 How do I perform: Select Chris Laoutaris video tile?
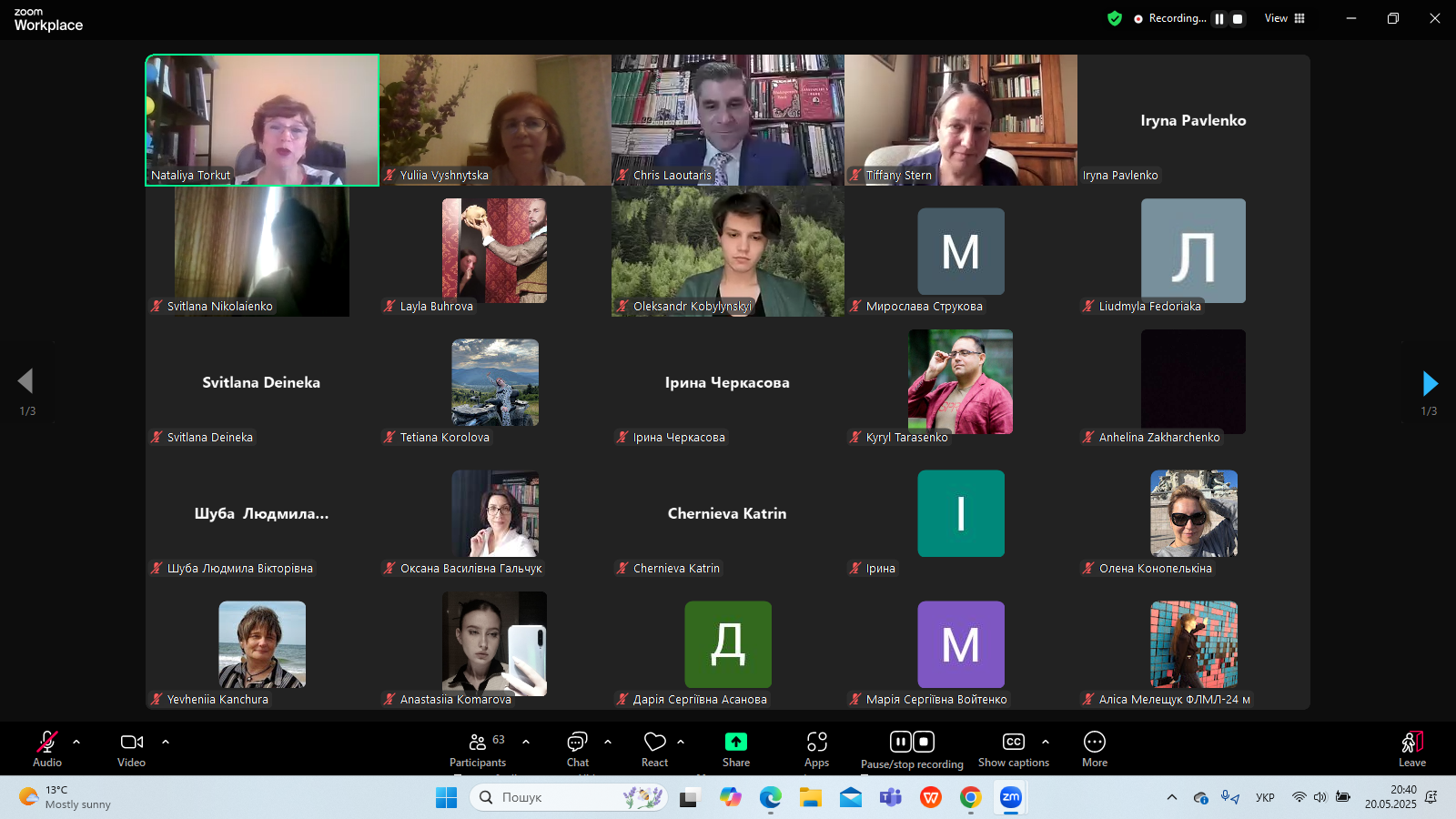pyautogui.click(x=727, y=120)
